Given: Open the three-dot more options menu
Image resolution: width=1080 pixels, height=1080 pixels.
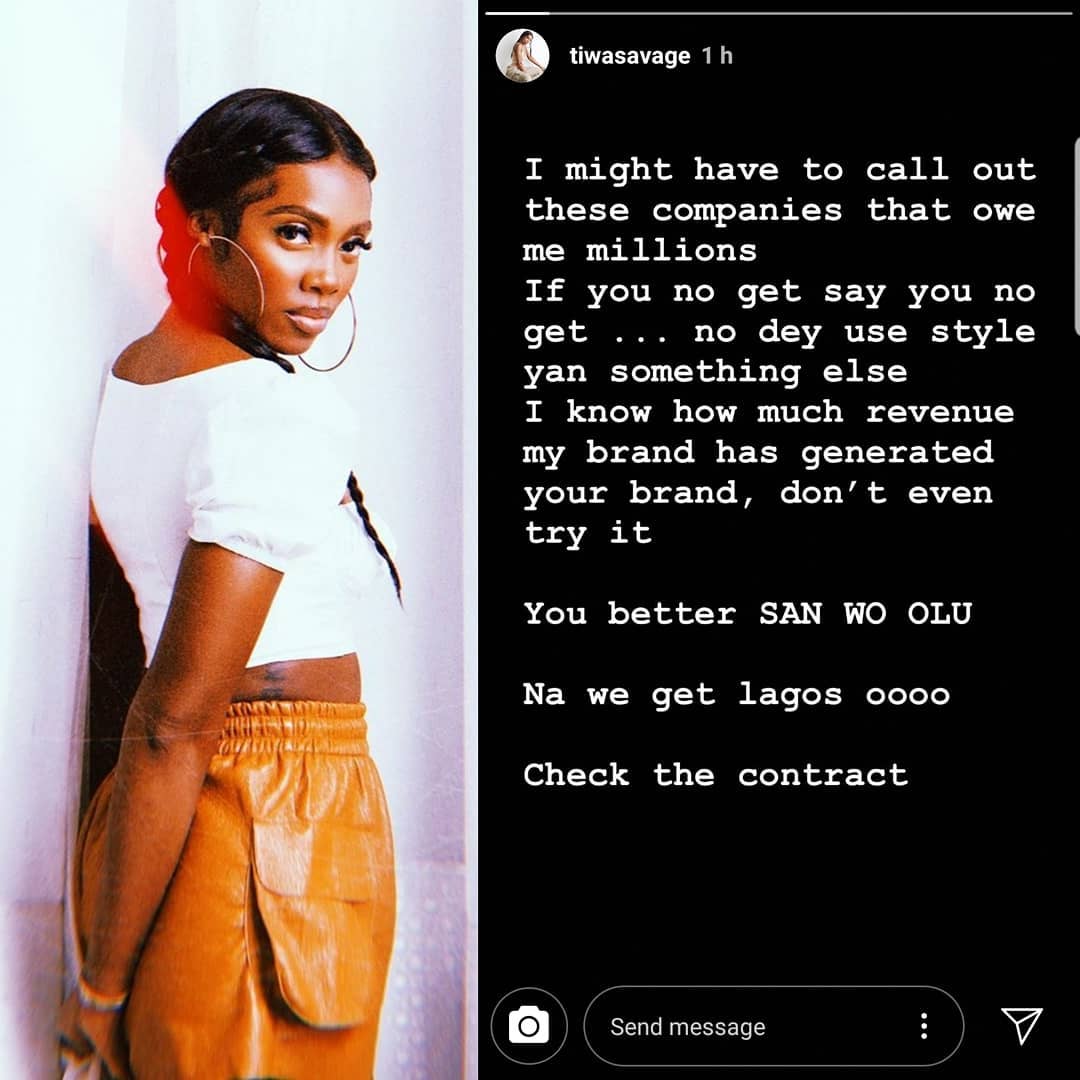Looking at the screenshot, I should 924,1026.
